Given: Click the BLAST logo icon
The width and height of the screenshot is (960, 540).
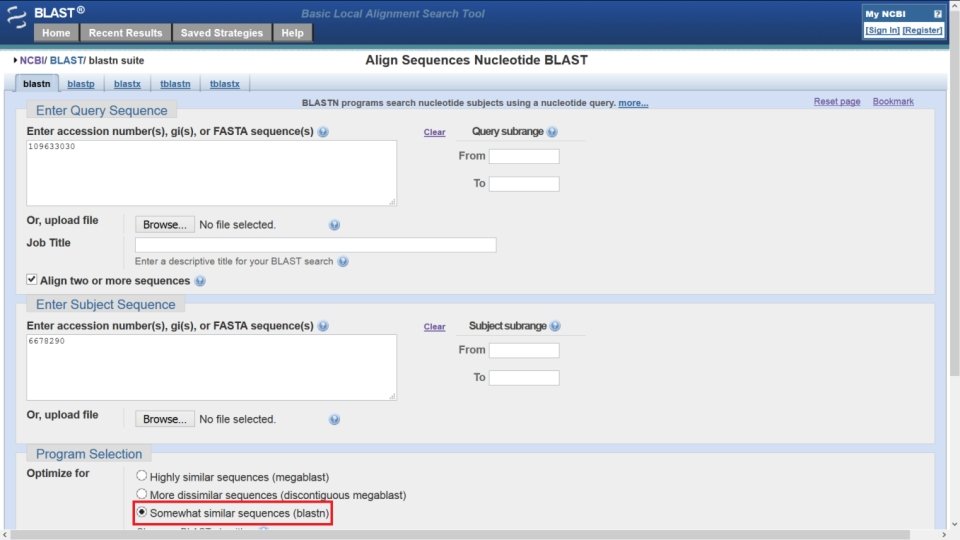Looking at the screenshot, I should (17, 17).
